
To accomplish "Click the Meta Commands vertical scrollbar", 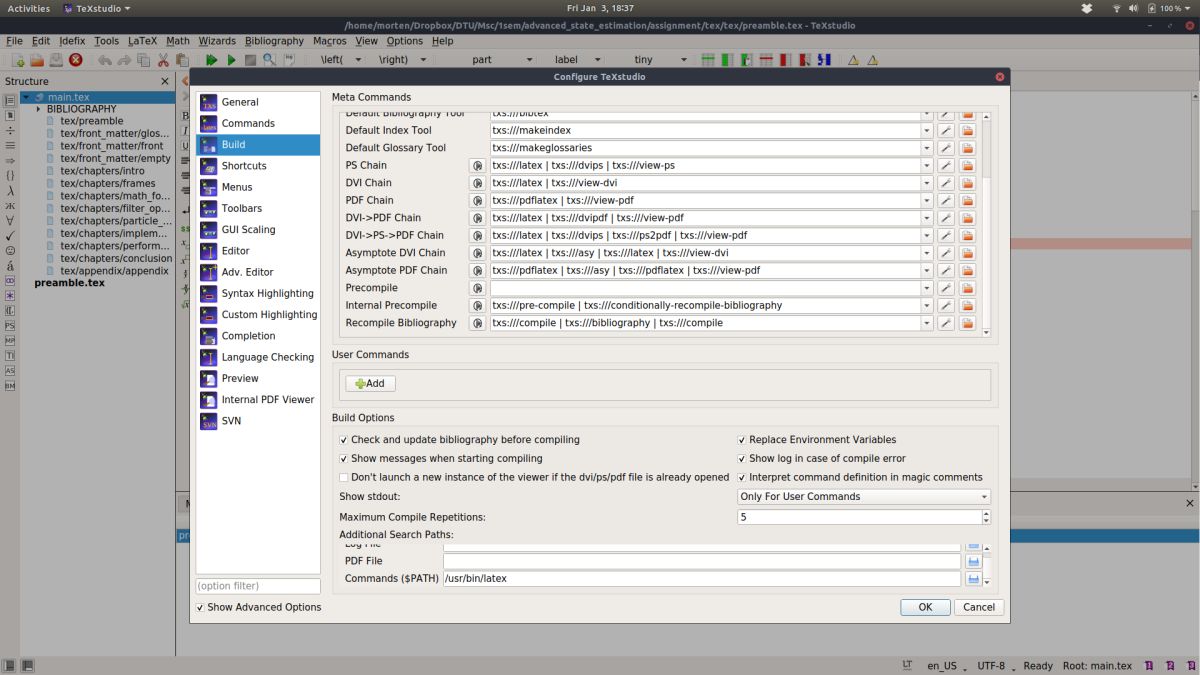I will [986, 225].
